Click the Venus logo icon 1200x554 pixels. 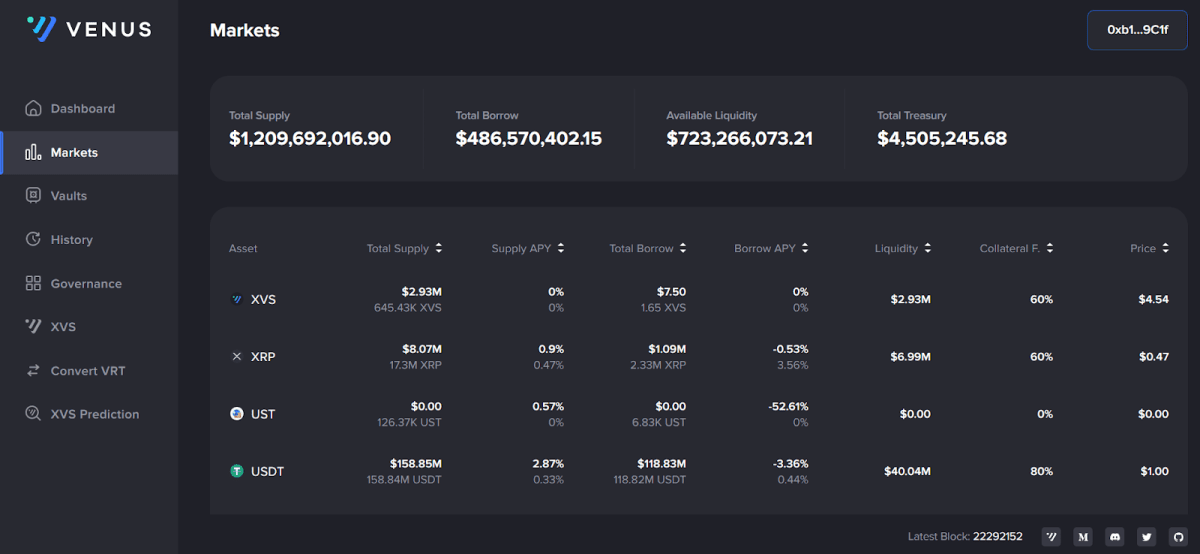(x=41, y=29)
